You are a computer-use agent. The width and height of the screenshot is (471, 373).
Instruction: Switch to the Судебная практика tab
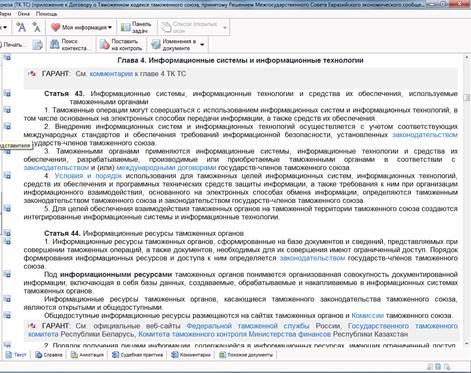[137, 355]
